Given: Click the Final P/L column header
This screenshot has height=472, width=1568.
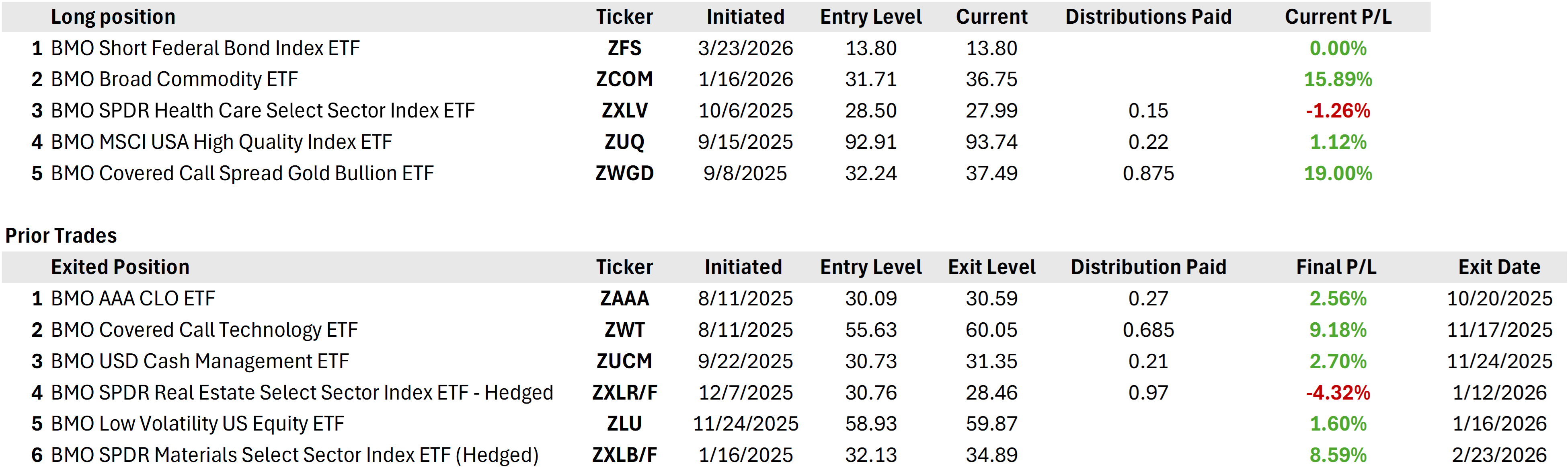Looking at the screenshot, I should pyautogui.click(x=1336, y=267).
